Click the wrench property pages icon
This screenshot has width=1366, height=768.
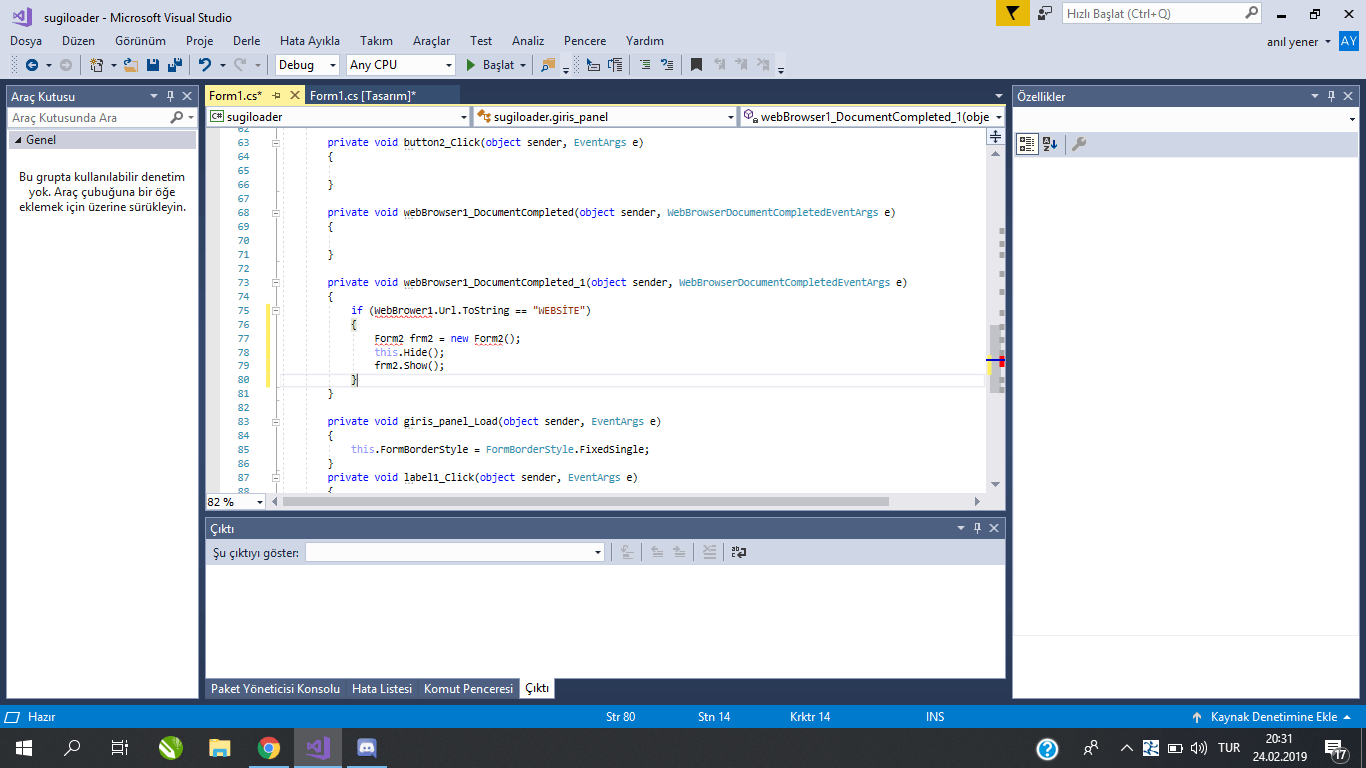tap(1078, 144)
